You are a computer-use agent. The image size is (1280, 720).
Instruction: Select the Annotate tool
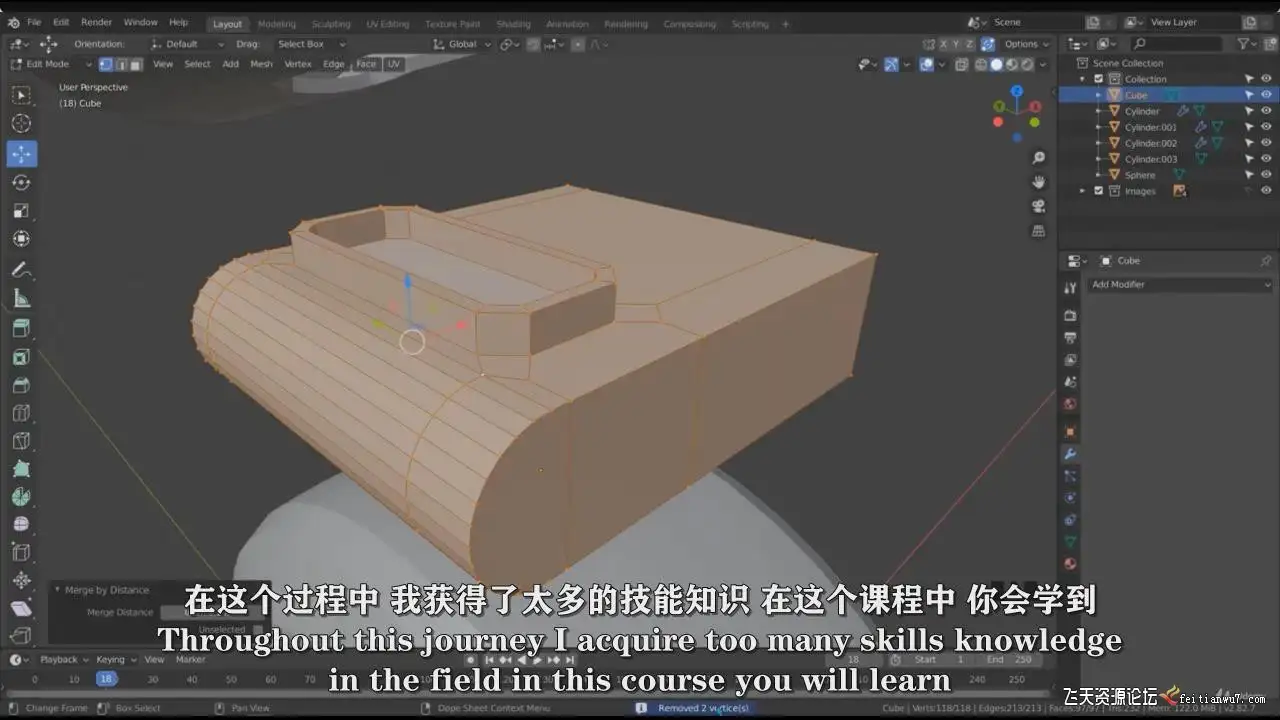coord(21,270)
